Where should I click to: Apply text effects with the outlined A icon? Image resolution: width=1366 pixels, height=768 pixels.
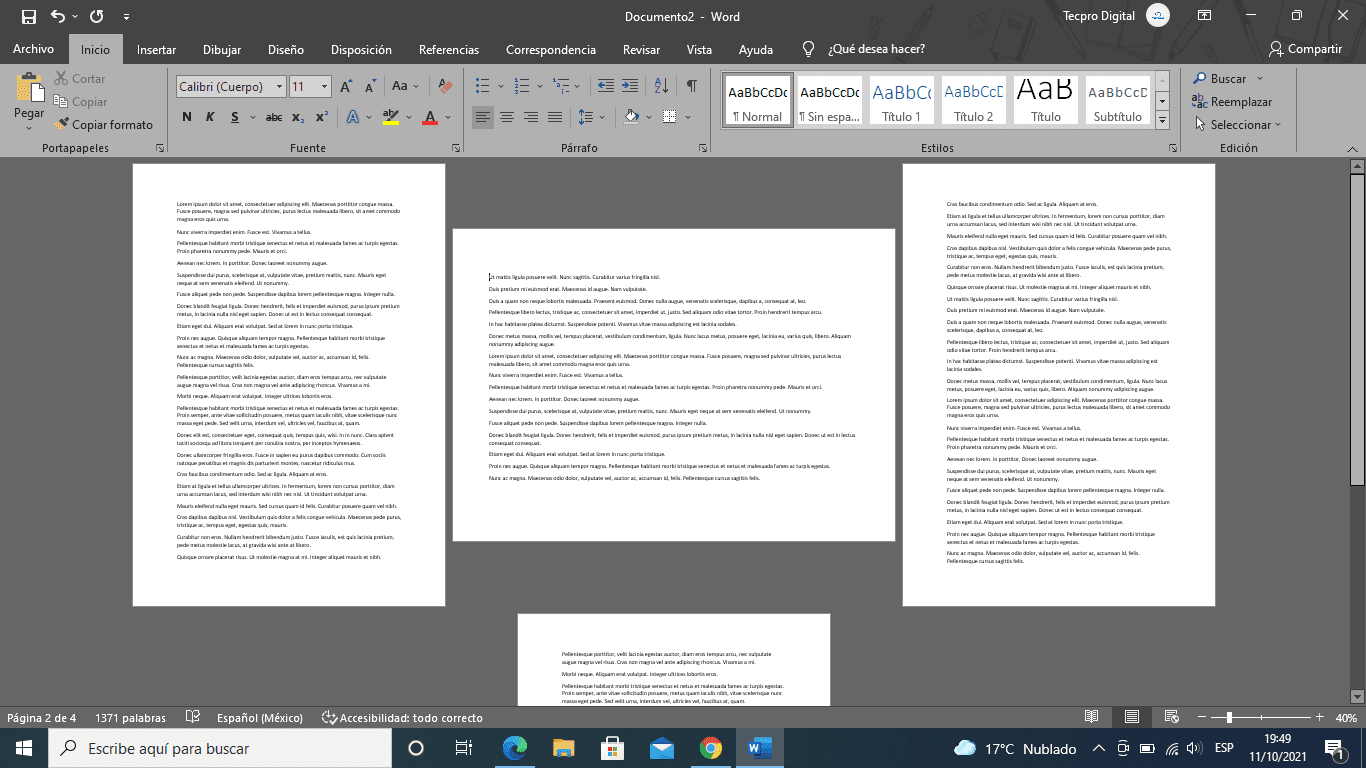point(353,117)
